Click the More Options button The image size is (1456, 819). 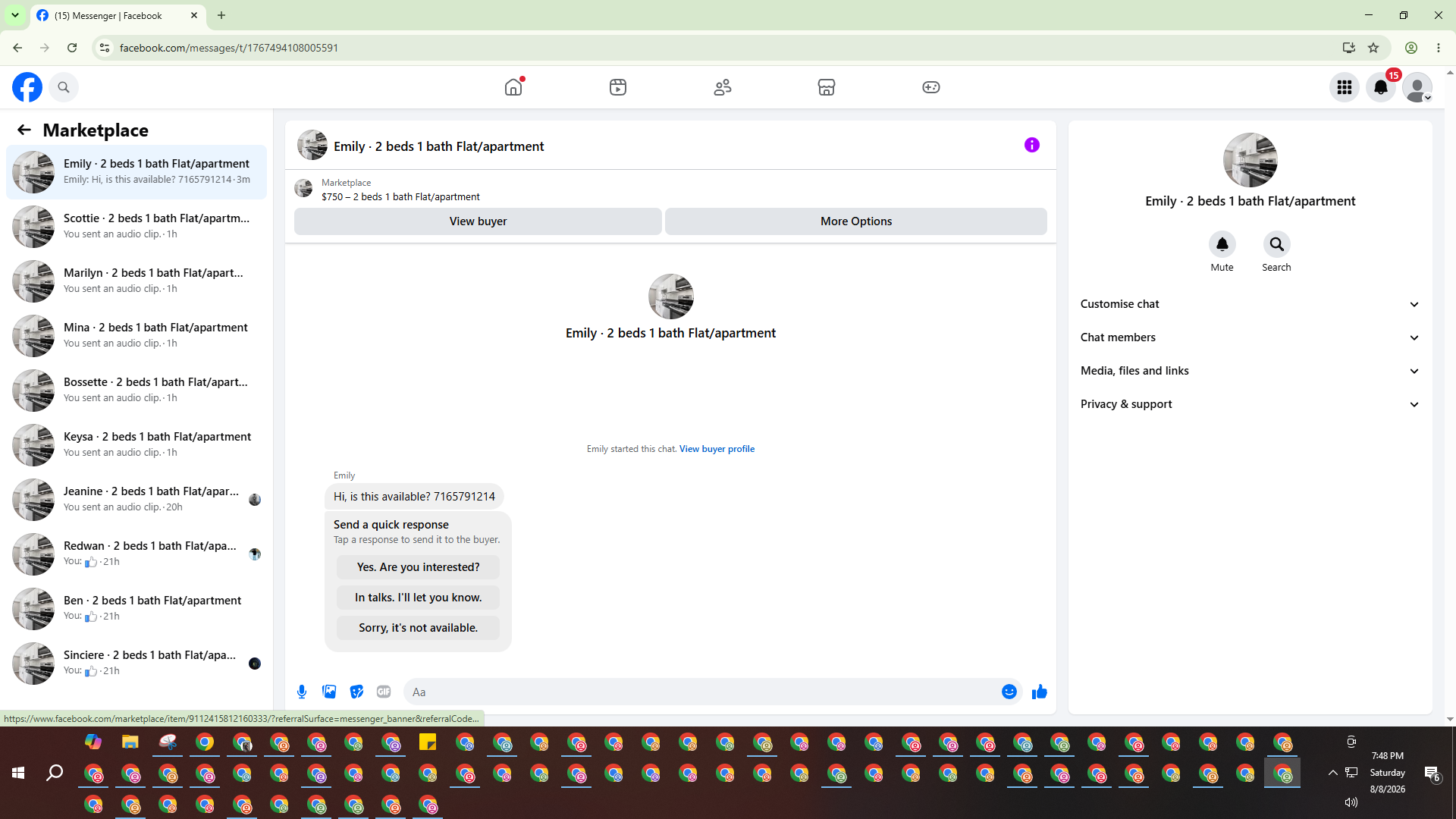tap(856, 221)
